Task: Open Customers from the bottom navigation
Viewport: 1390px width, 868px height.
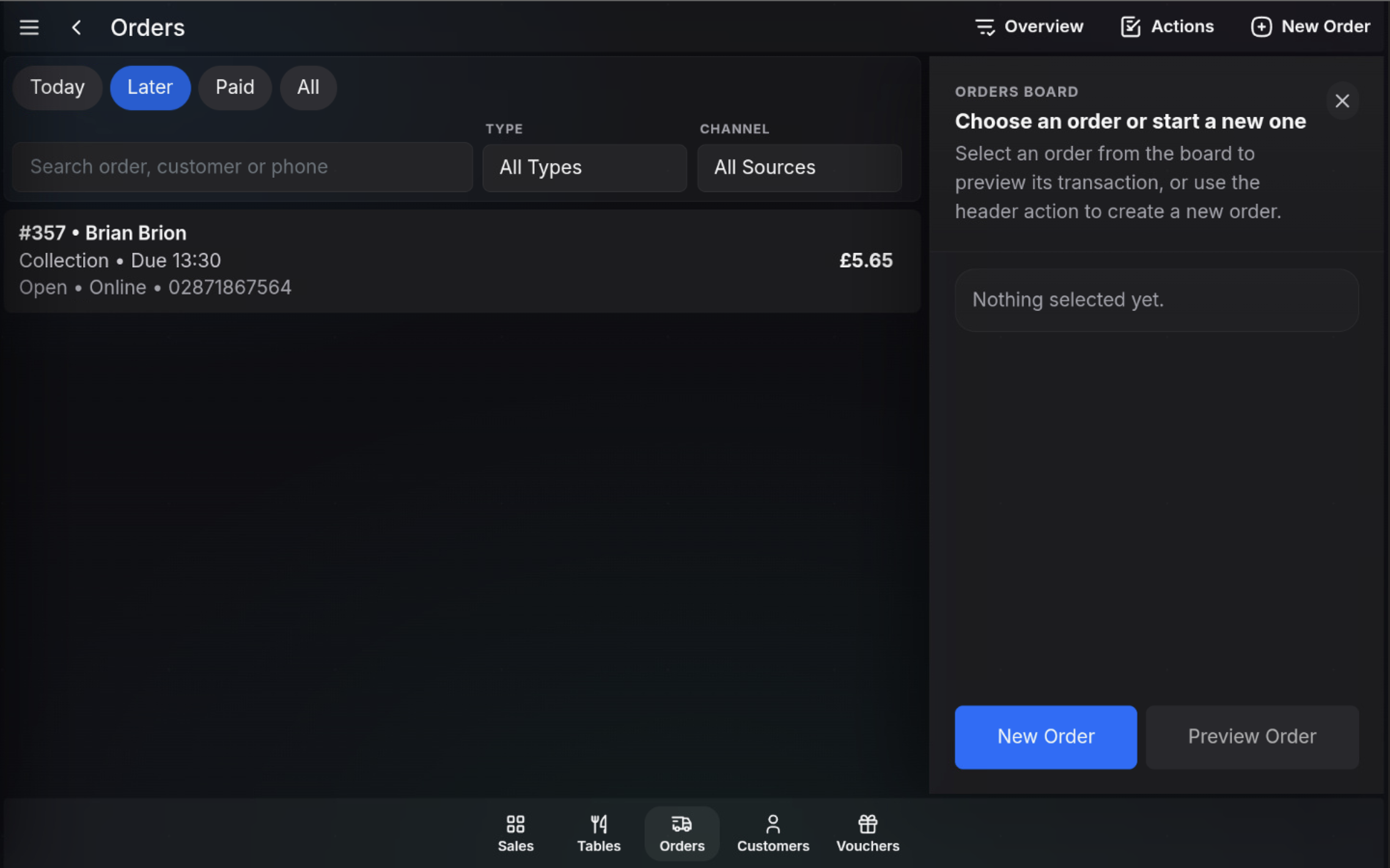Action: (773, 833)
